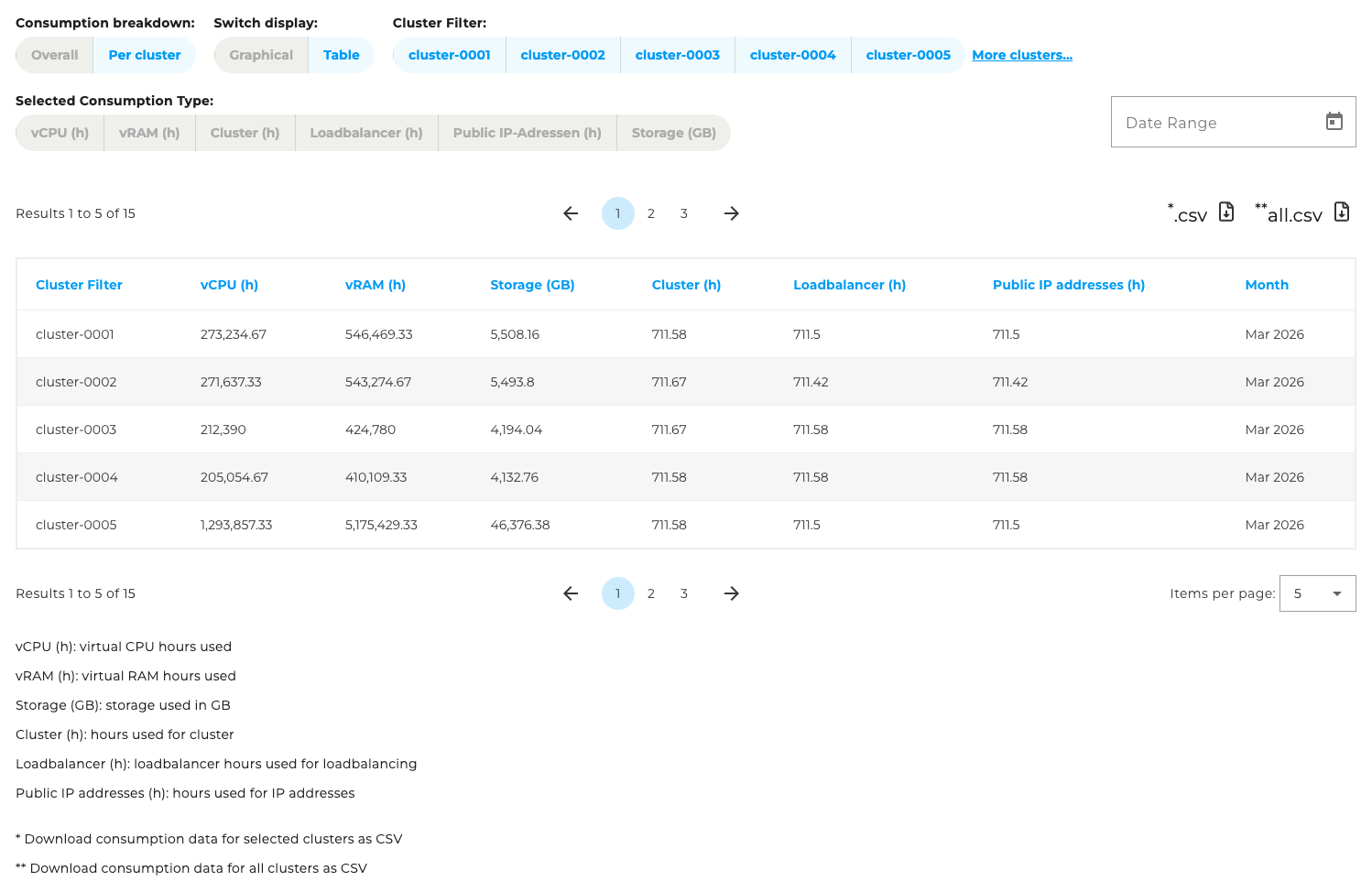
Task: Sort by vRAM (h) column header
Action: tap(376, 285)
